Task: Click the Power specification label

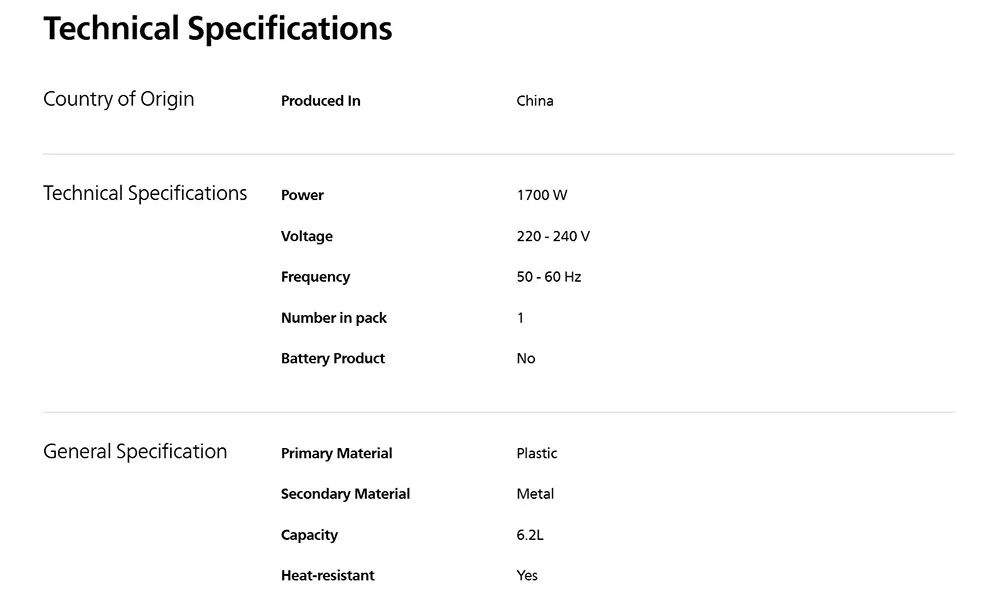Action: coord(302,195)
